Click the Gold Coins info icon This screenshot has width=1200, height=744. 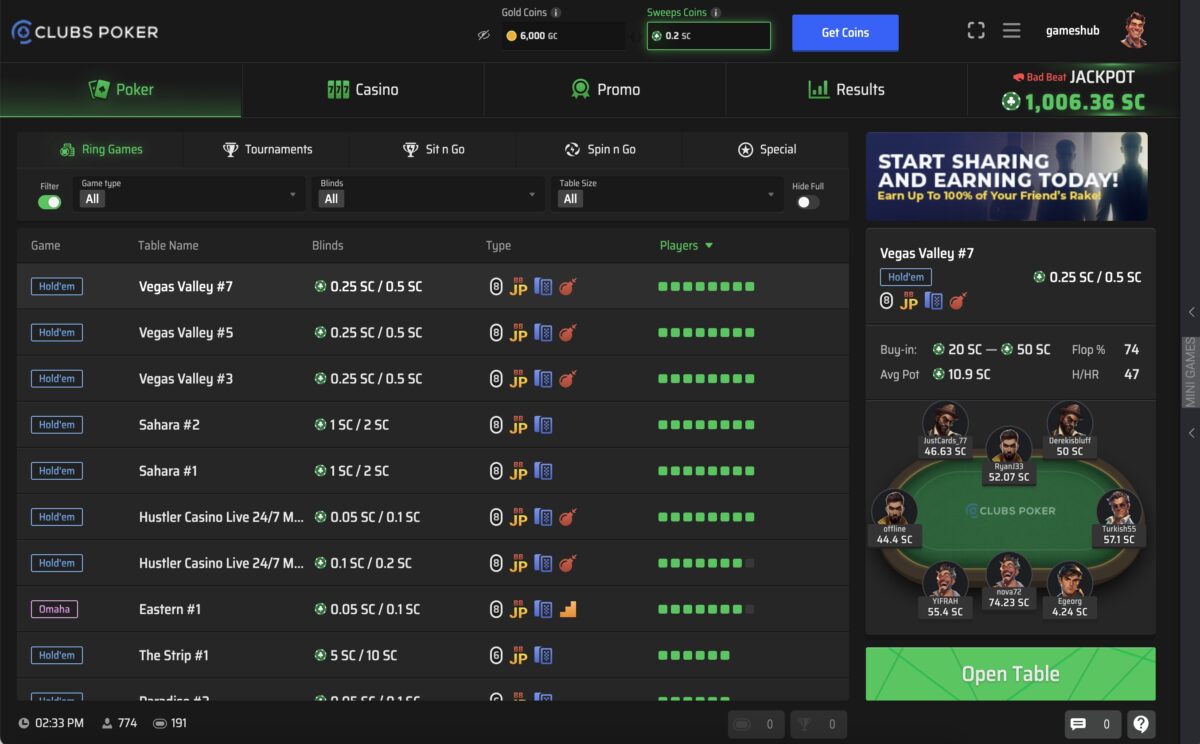(x=556, y=13)
